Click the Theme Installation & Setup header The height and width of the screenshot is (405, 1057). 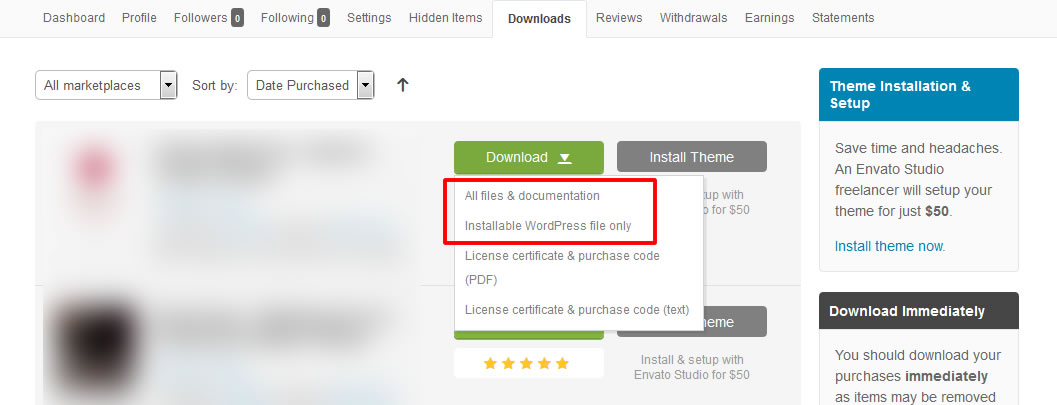[x=919, y=94]
